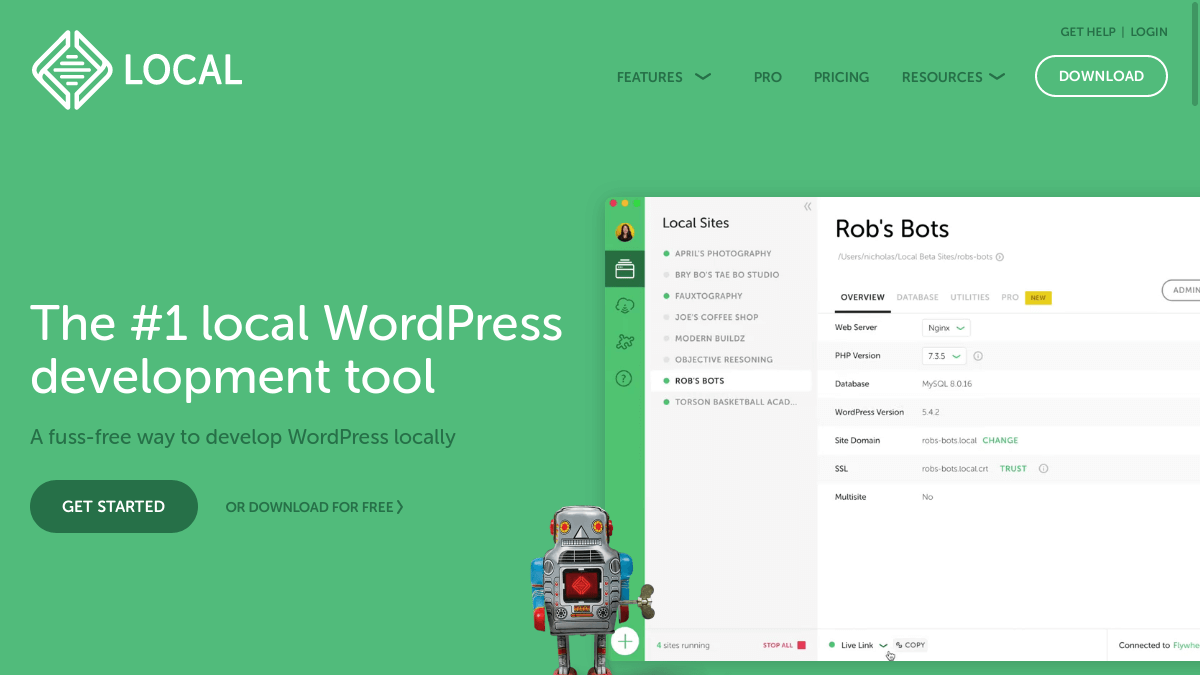Screen dimensions: 1200x675
Task: Click the info icon beside SSL Trust
Action: (x=1043, y=468)
